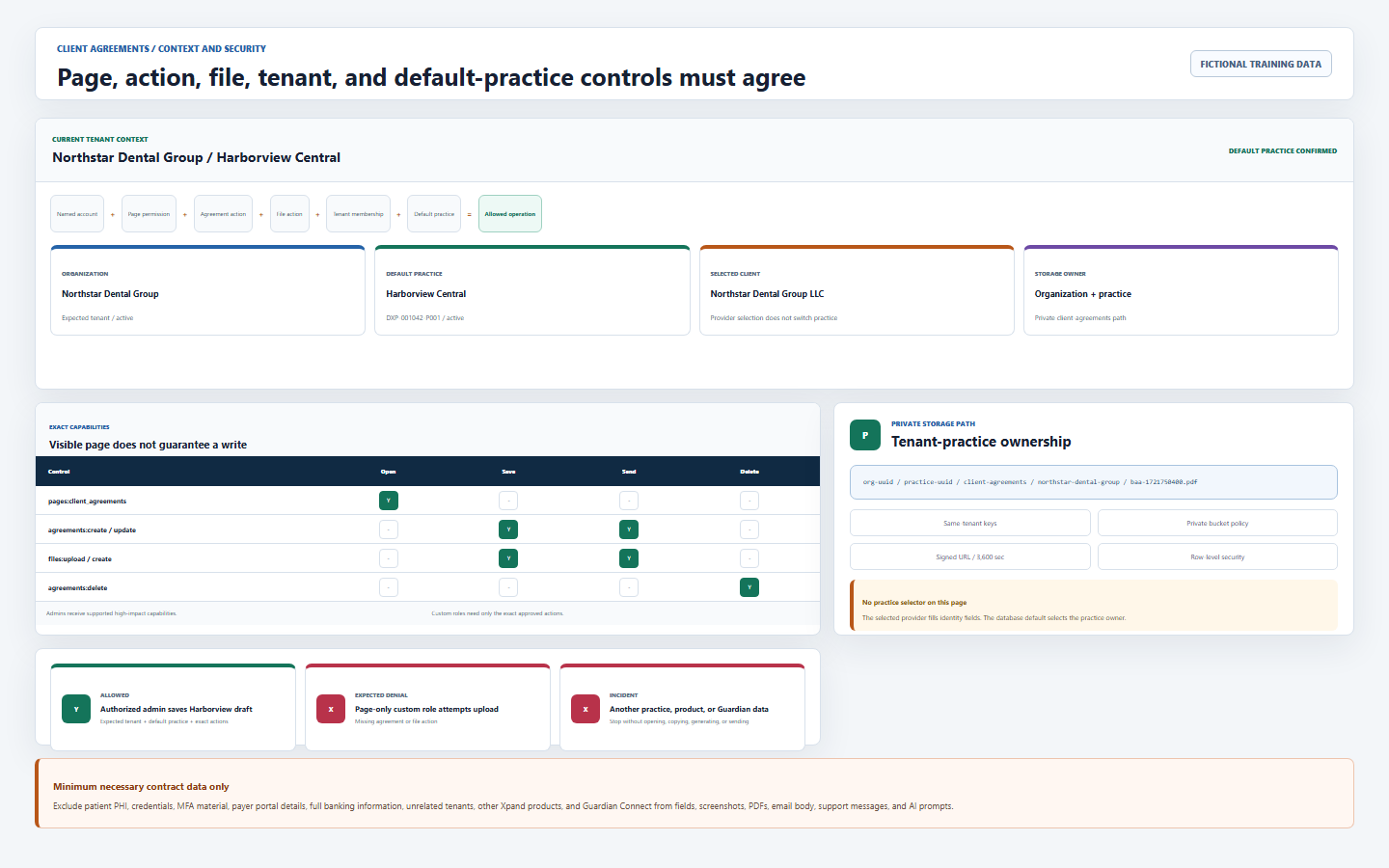Image resolution: width=1389 pixels, height=868 pixels.
Task: Click 'Custom roles need only the exact approved actions'
Action: point(498,613)
